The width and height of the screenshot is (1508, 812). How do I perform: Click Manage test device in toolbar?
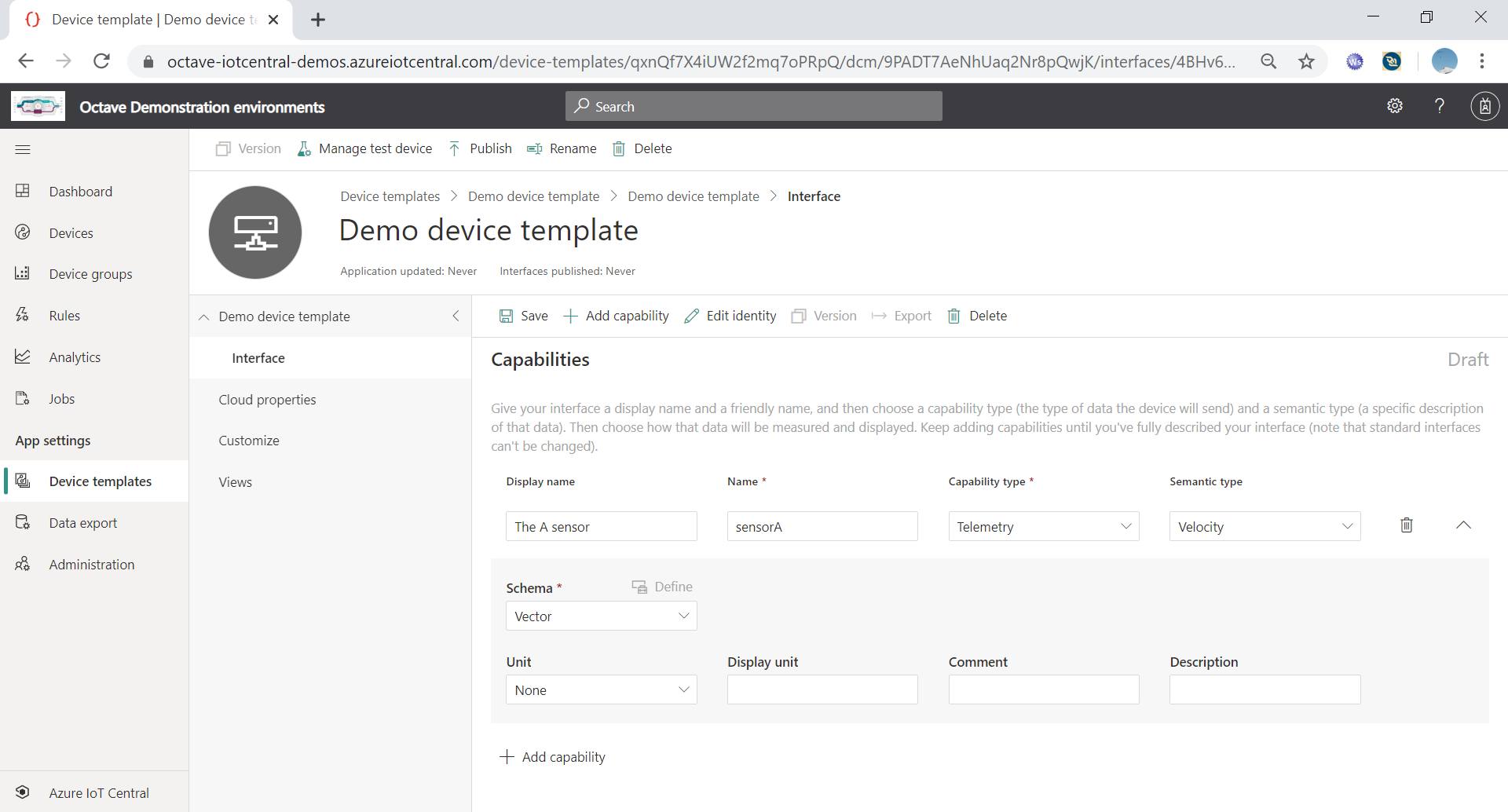click(x=365, y=148)
